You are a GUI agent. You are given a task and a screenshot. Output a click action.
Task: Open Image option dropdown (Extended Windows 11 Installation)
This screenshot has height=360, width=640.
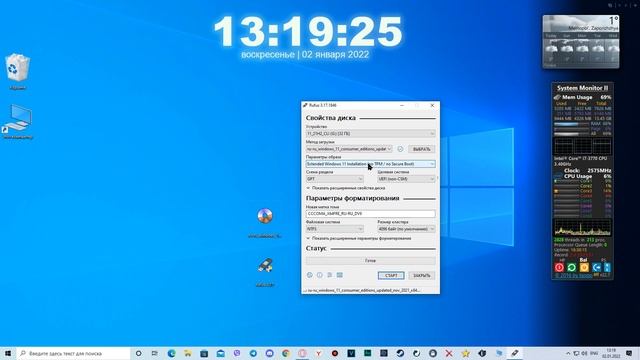click(371, 164)
